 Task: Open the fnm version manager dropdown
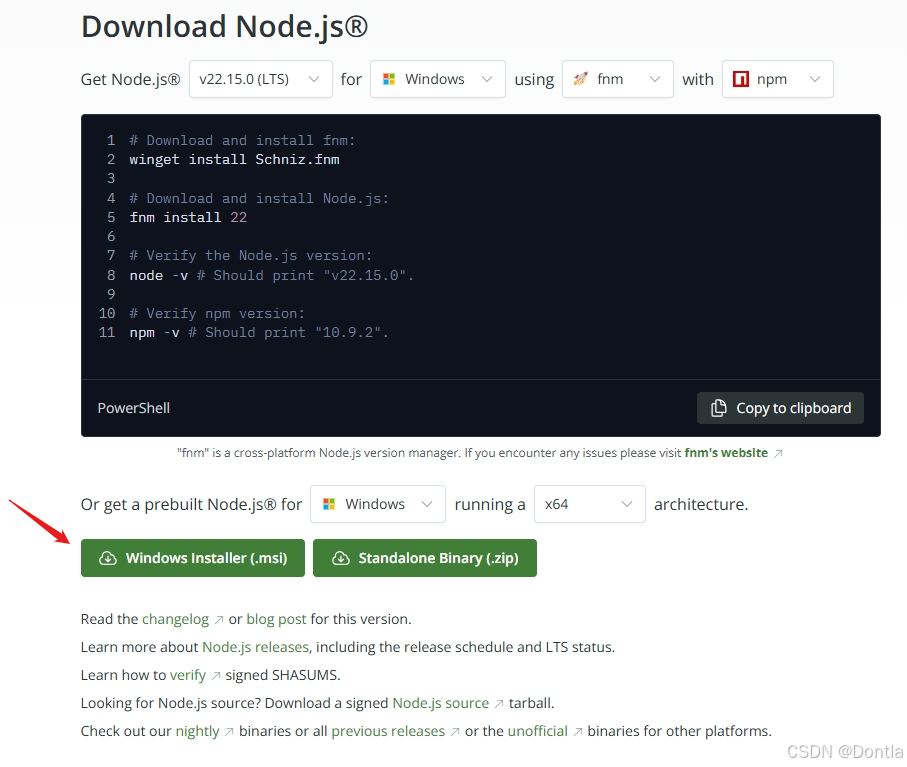[618, 79]
